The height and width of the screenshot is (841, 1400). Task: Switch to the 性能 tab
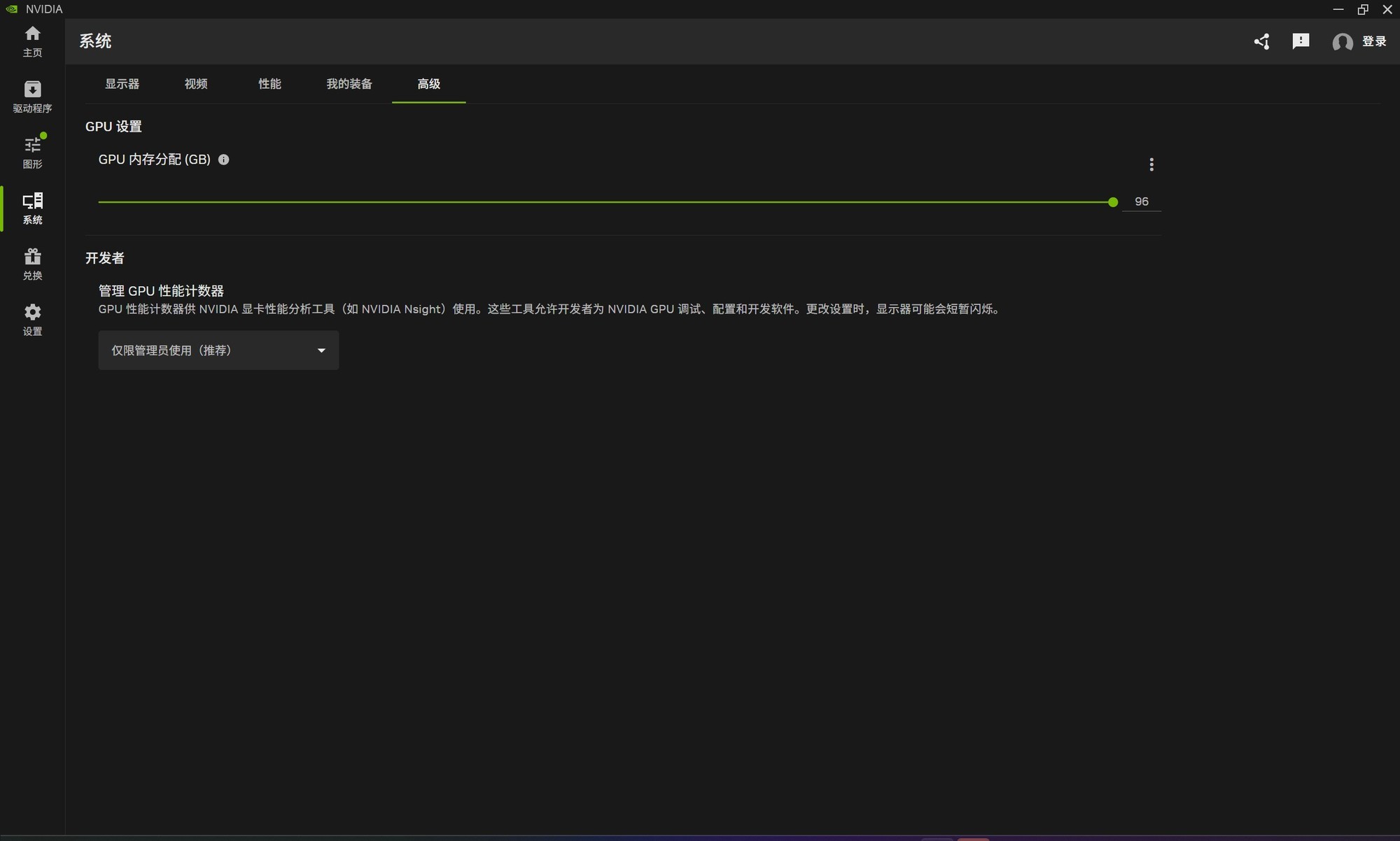269,84
